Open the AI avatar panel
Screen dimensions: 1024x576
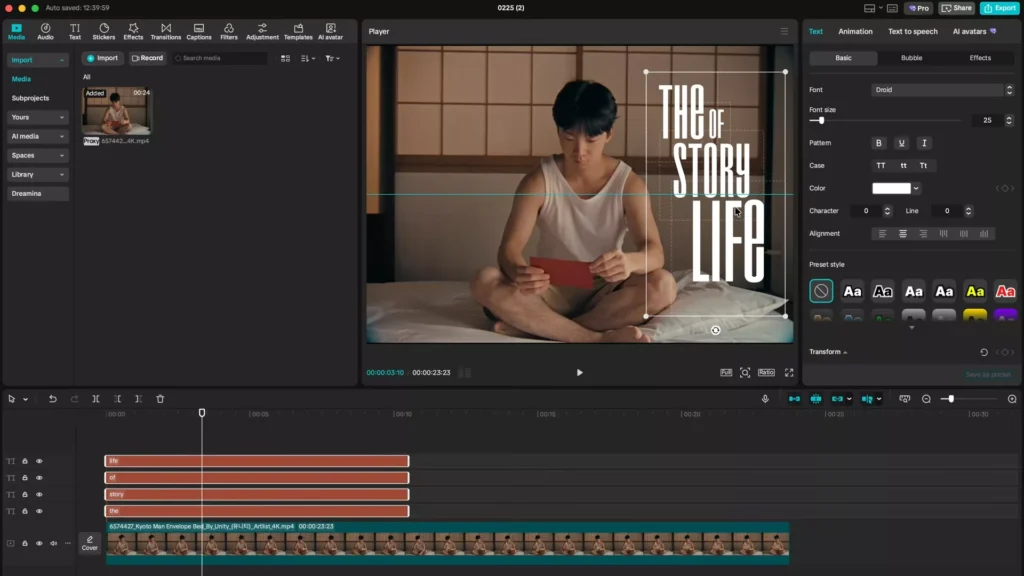click(x=330, y=31)
